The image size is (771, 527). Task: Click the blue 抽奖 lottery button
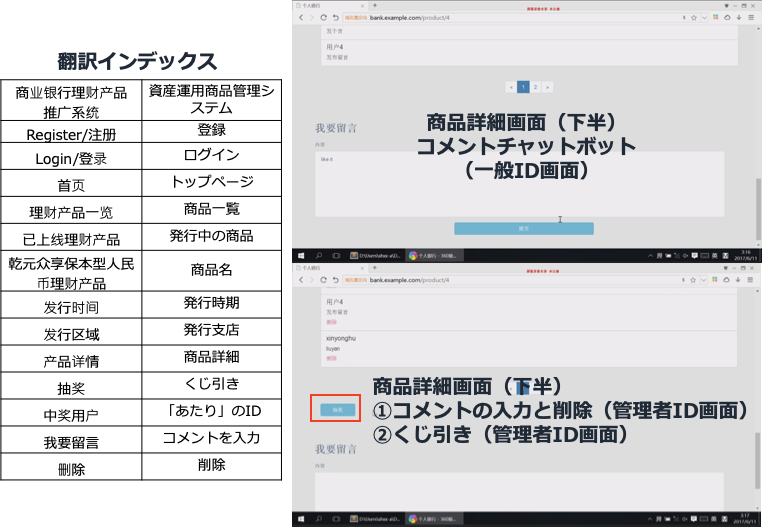click(337, 410)
